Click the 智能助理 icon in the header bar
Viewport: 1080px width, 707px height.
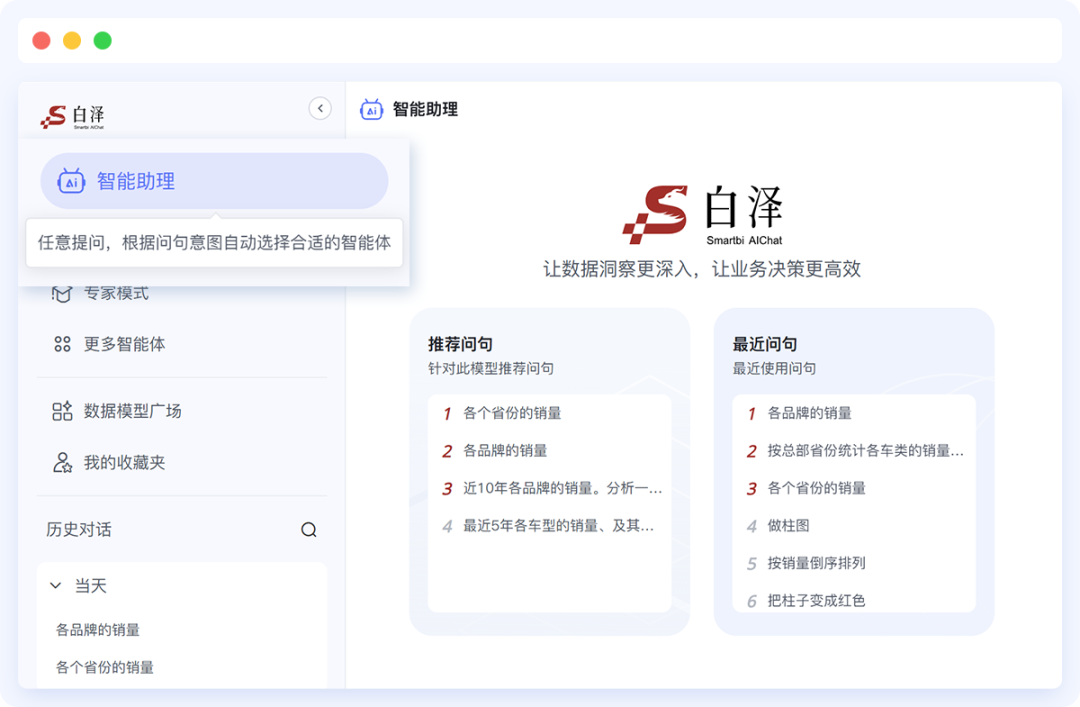(372, 110)
